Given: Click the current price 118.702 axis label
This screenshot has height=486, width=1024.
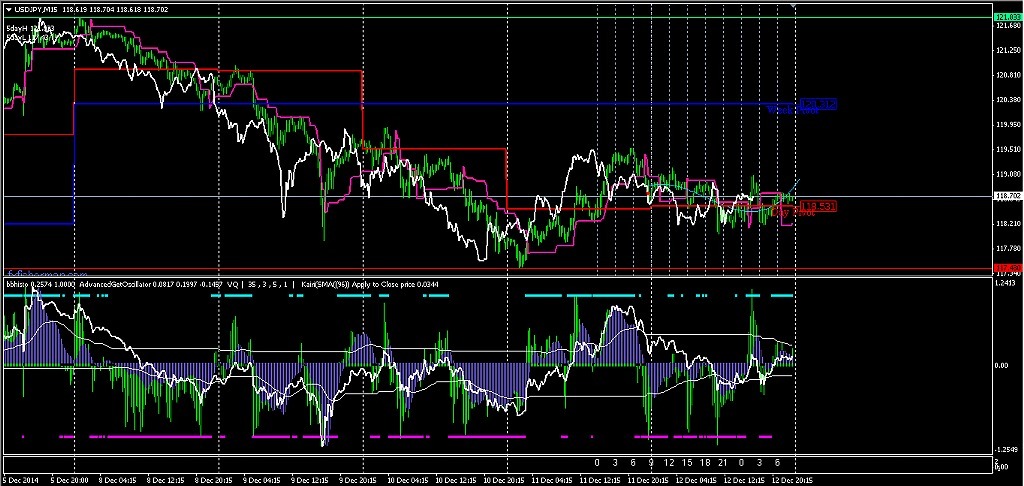Looking at the screenshot, I should (x=1009, y=197).
